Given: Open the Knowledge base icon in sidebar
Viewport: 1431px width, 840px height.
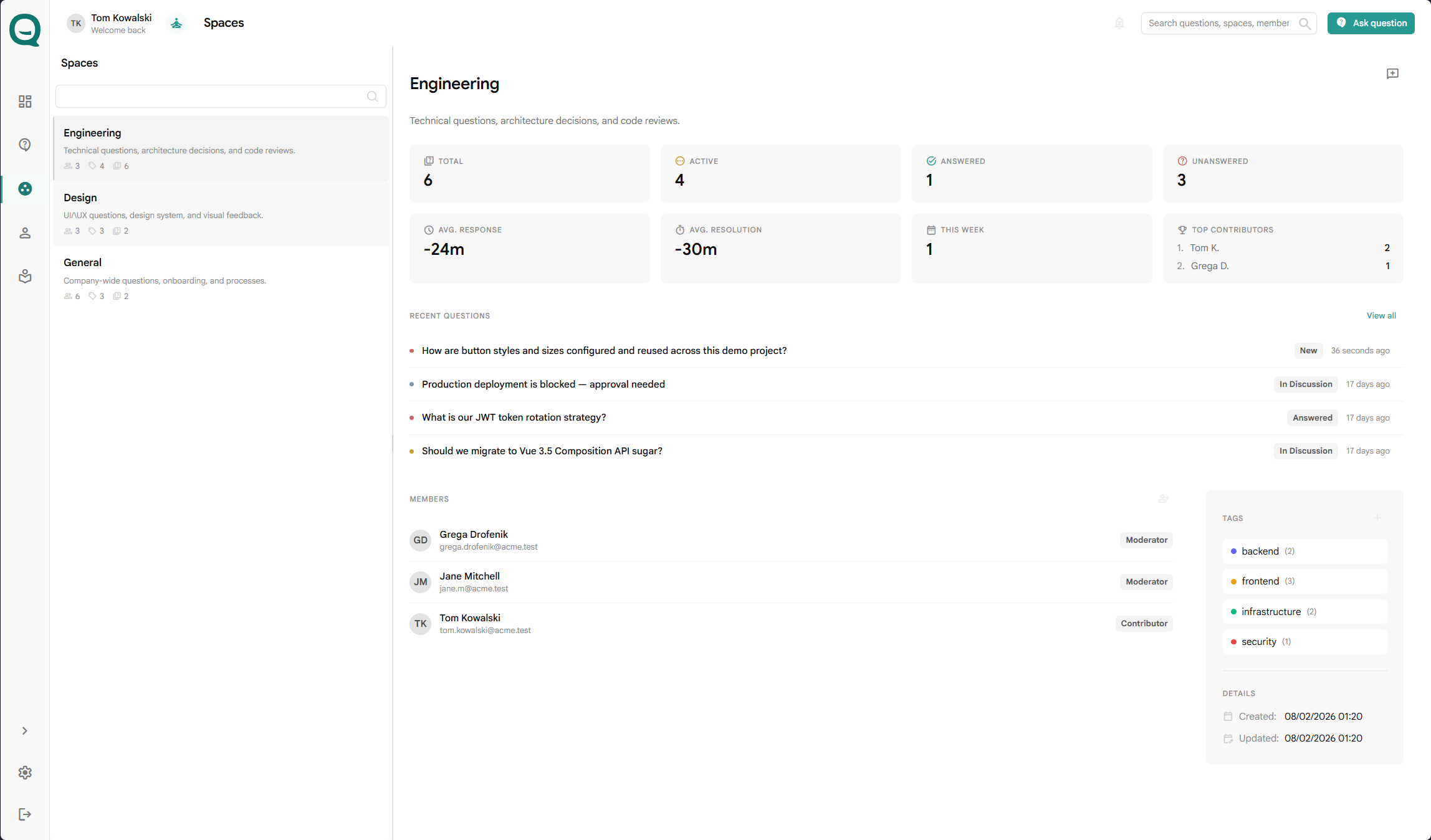Looking at the screenshot, I should (x=25, y=276).
